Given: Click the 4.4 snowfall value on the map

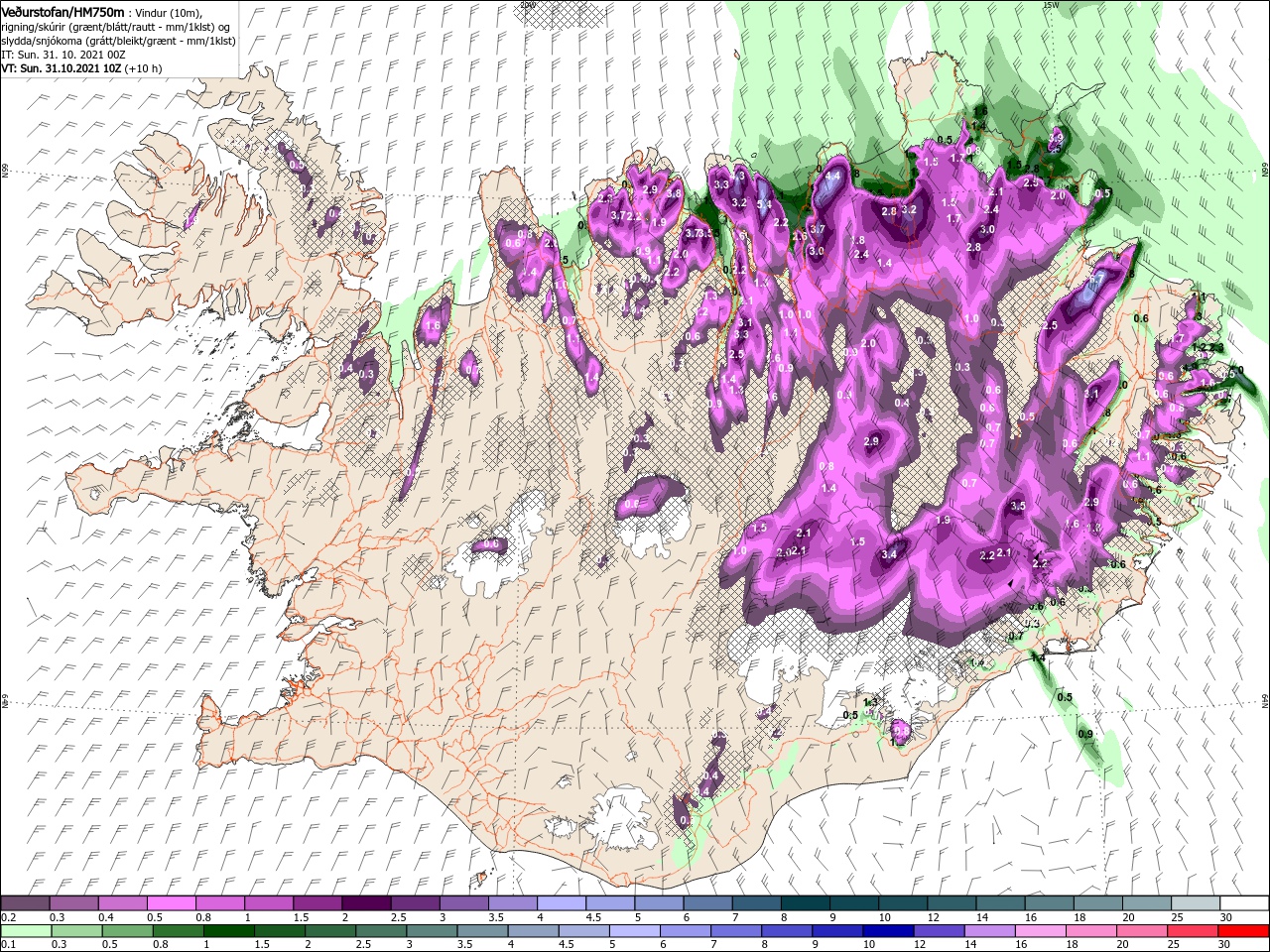Looking at the screenshot, I should [833, 176].
